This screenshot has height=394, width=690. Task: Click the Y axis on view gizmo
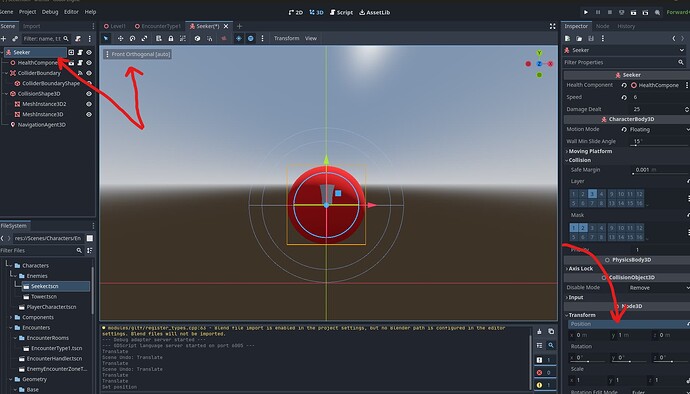click(x=539, y=53)
